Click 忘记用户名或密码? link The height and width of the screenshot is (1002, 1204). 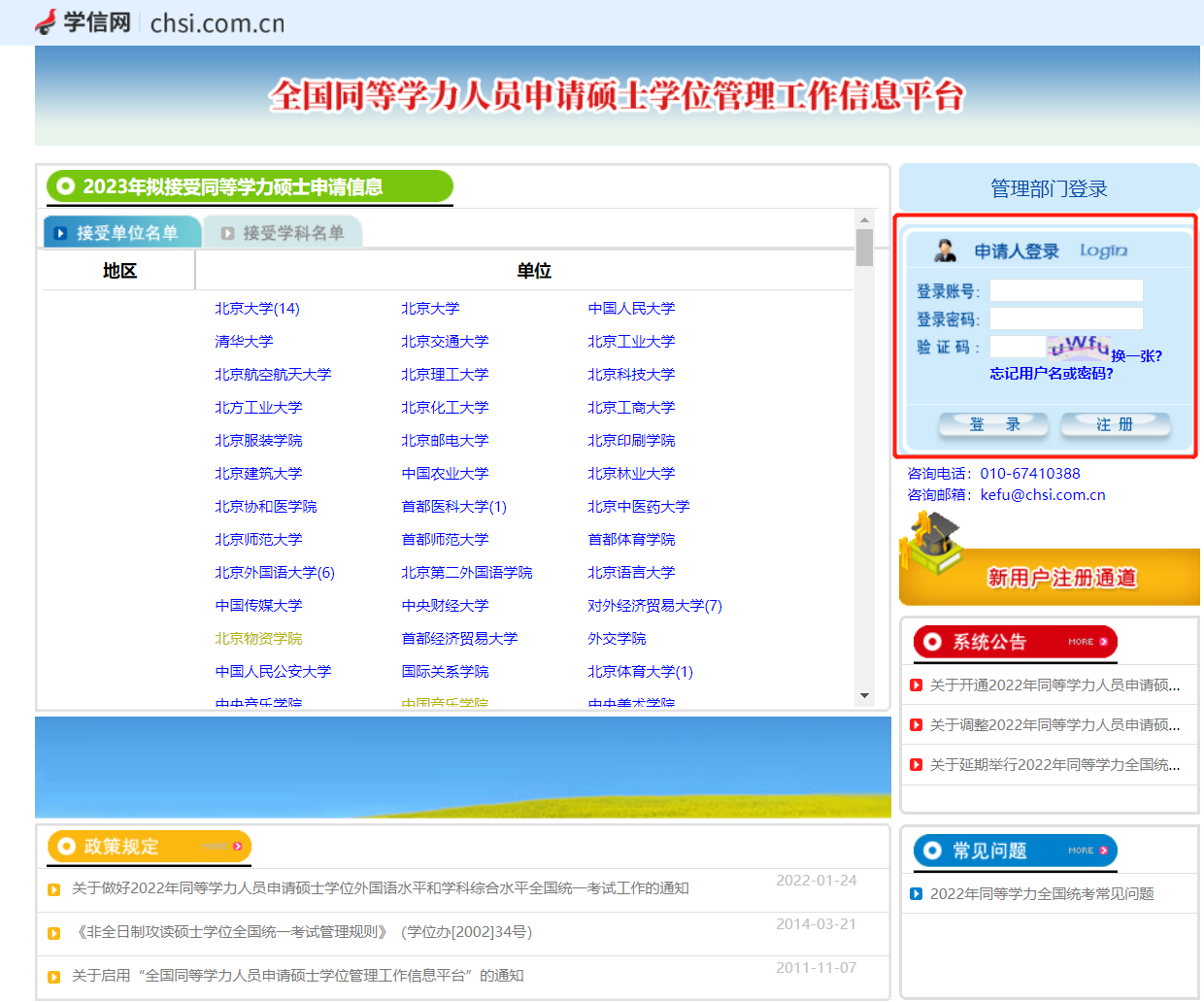tap(1052, 374)
